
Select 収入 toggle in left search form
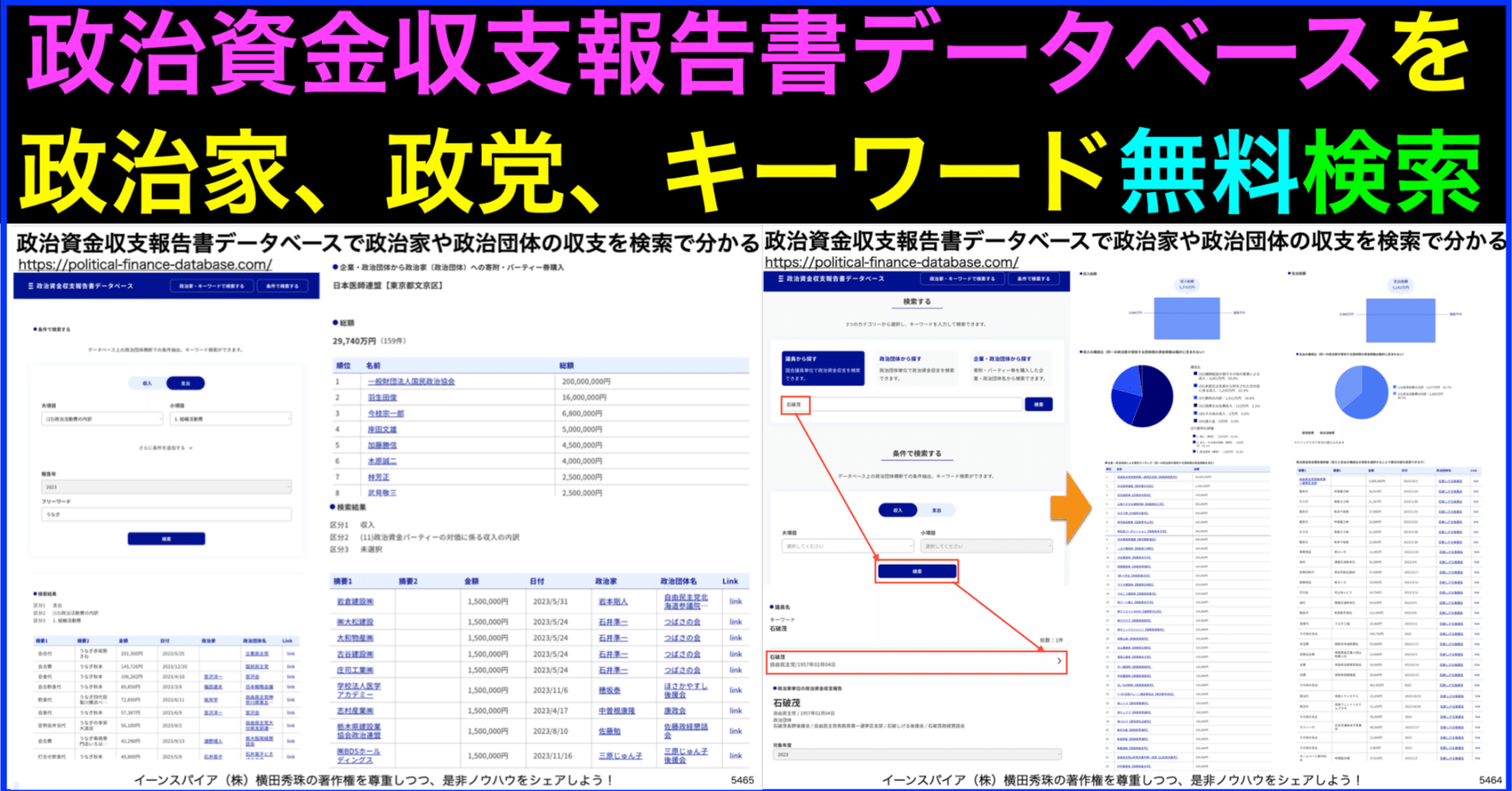pos(147,384)
